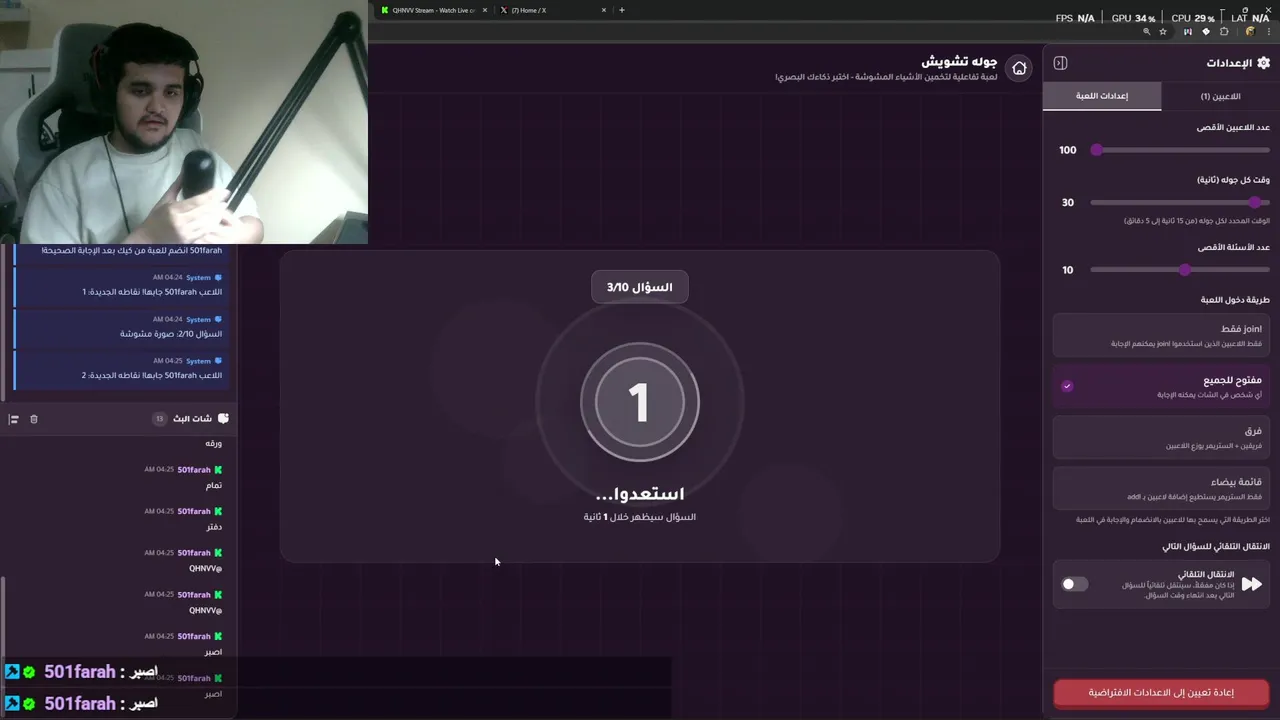The image size is (1280, 720).
Task: Click the "استعدوا..." heading
Action: [640, 494]
